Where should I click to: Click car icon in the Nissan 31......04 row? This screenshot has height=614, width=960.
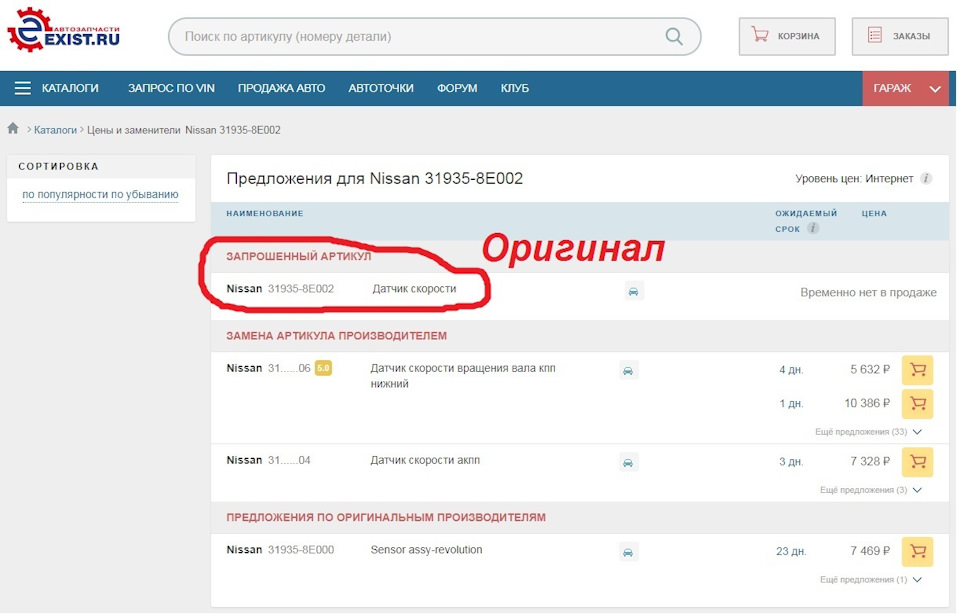coord(628,462)
